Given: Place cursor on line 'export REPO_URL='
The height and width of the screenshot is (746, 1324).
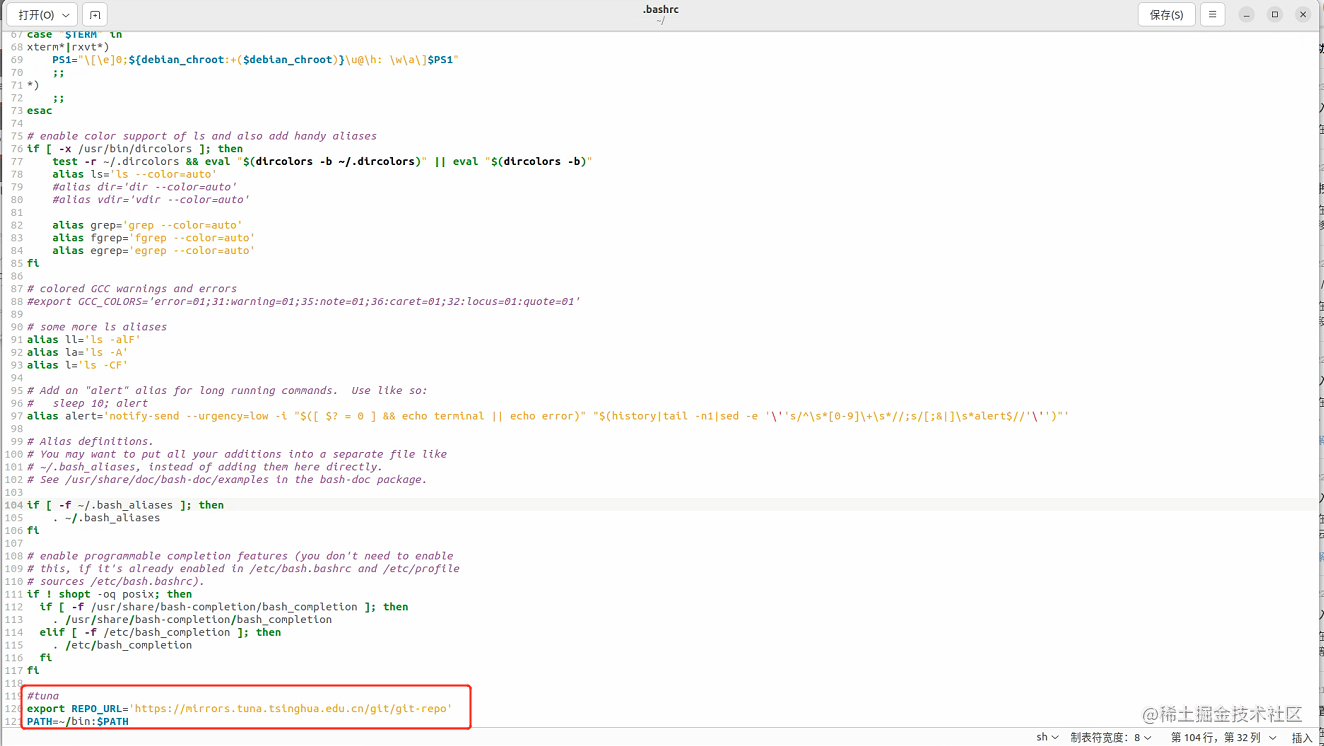Looking at the screenshot, I should (x=240, y=708).
